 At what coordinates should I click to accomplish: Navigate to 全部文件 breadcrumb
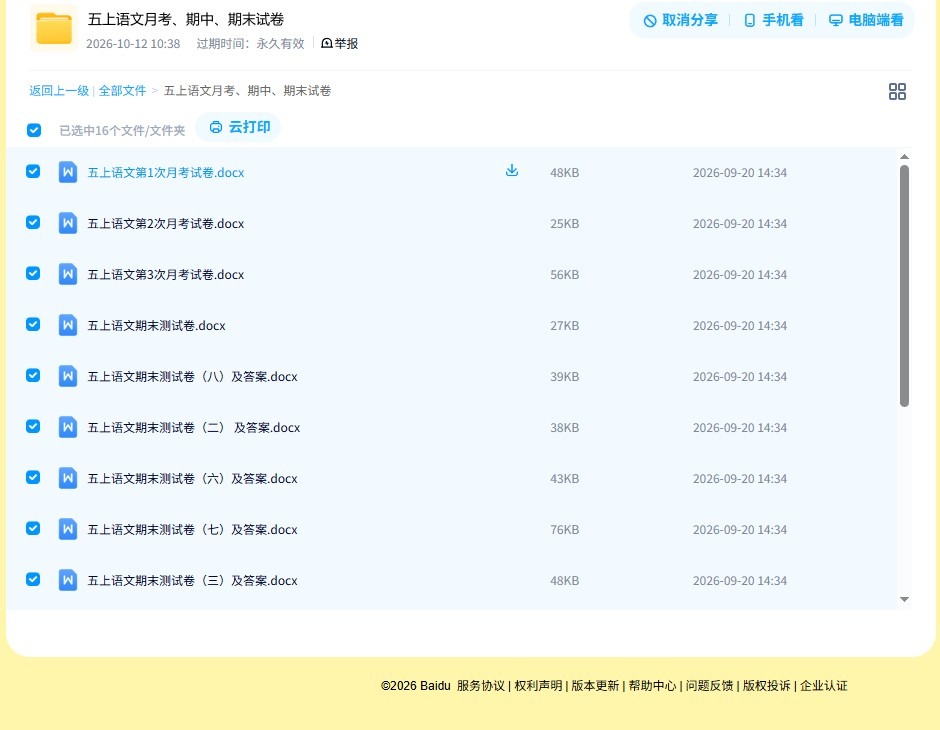[x=122, y=91]
